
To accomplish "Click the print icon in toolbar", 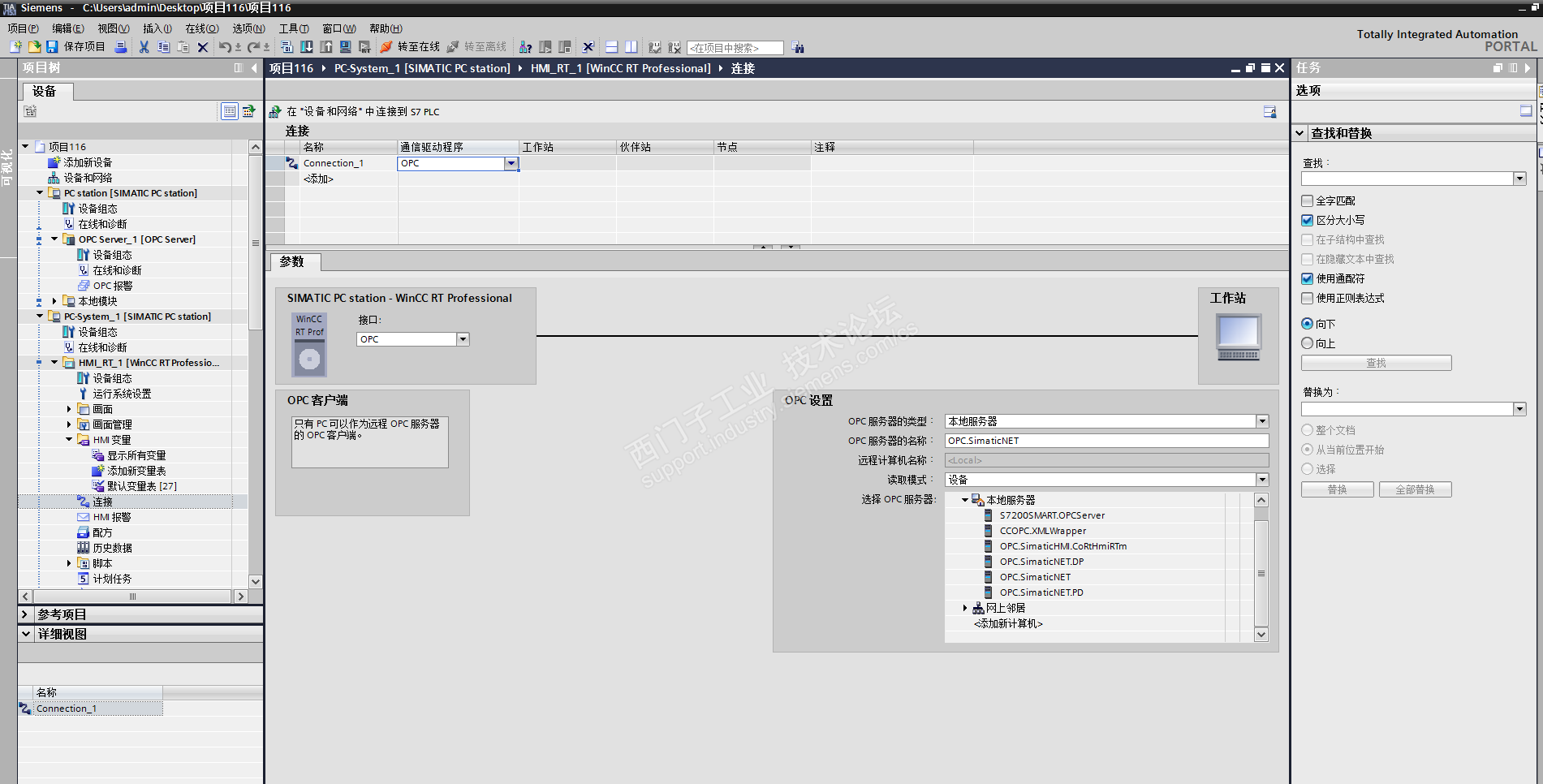I will pos(121,47).
